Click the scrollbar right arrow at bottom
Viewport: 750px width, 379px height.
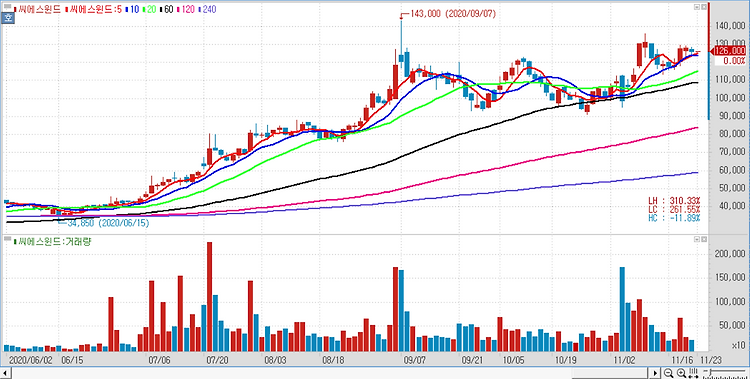point(655,373)
